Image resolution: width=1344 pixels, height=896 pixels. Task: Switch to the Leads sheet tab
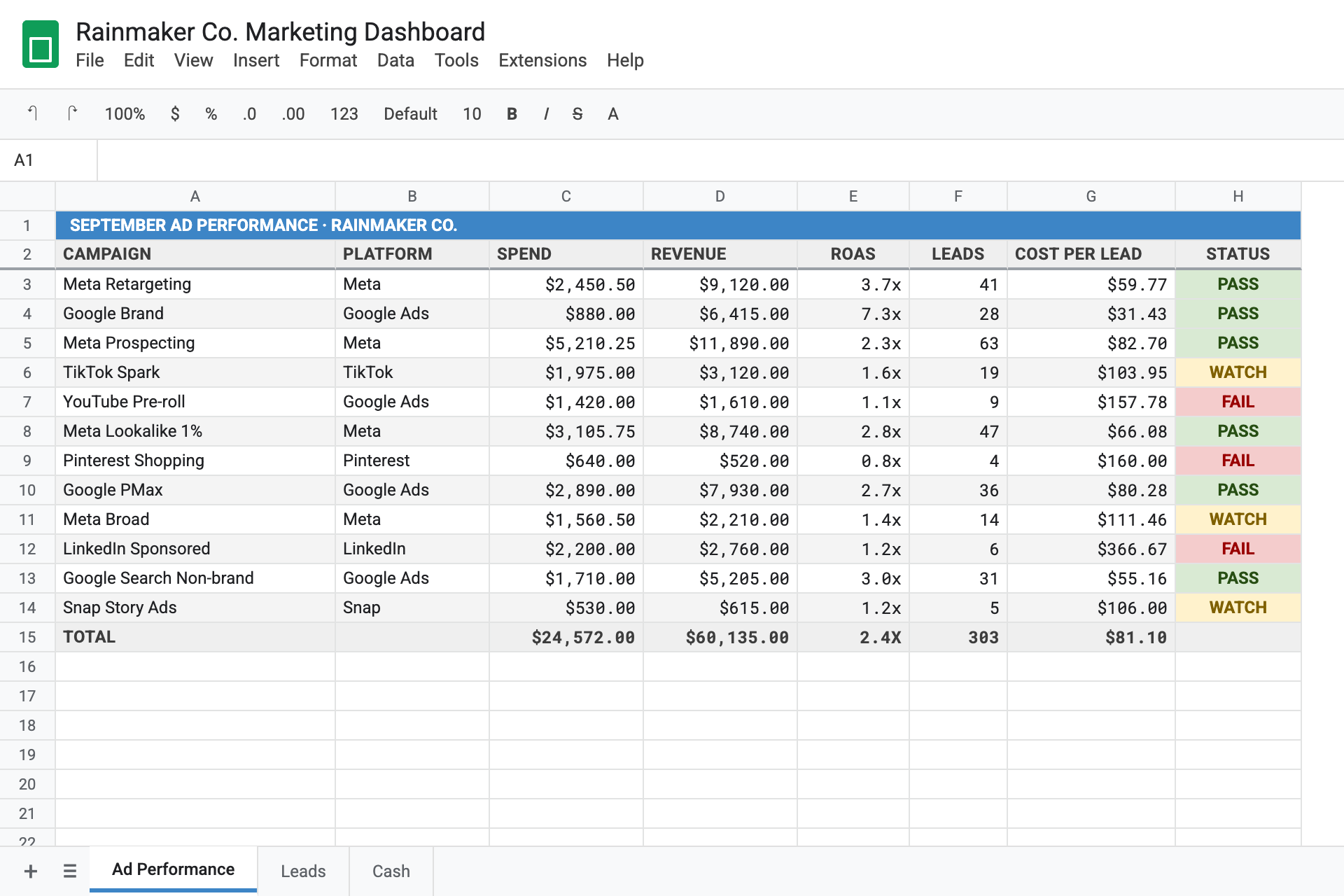click(303, 871)
